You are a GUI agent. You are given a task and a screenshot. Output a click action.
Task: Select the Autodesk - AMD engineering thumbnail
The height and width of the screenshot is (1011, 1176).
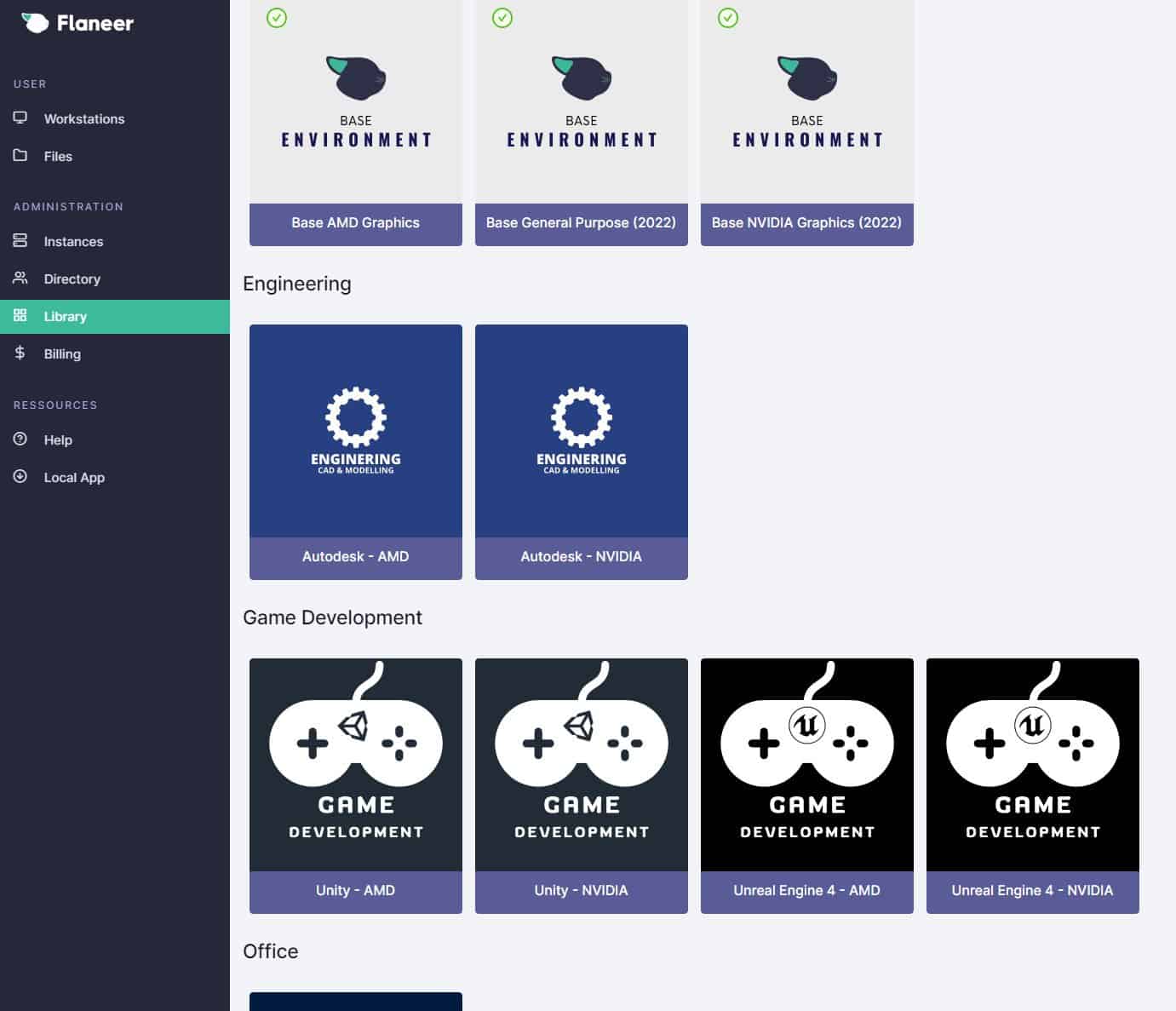click(x=356, y=431)
